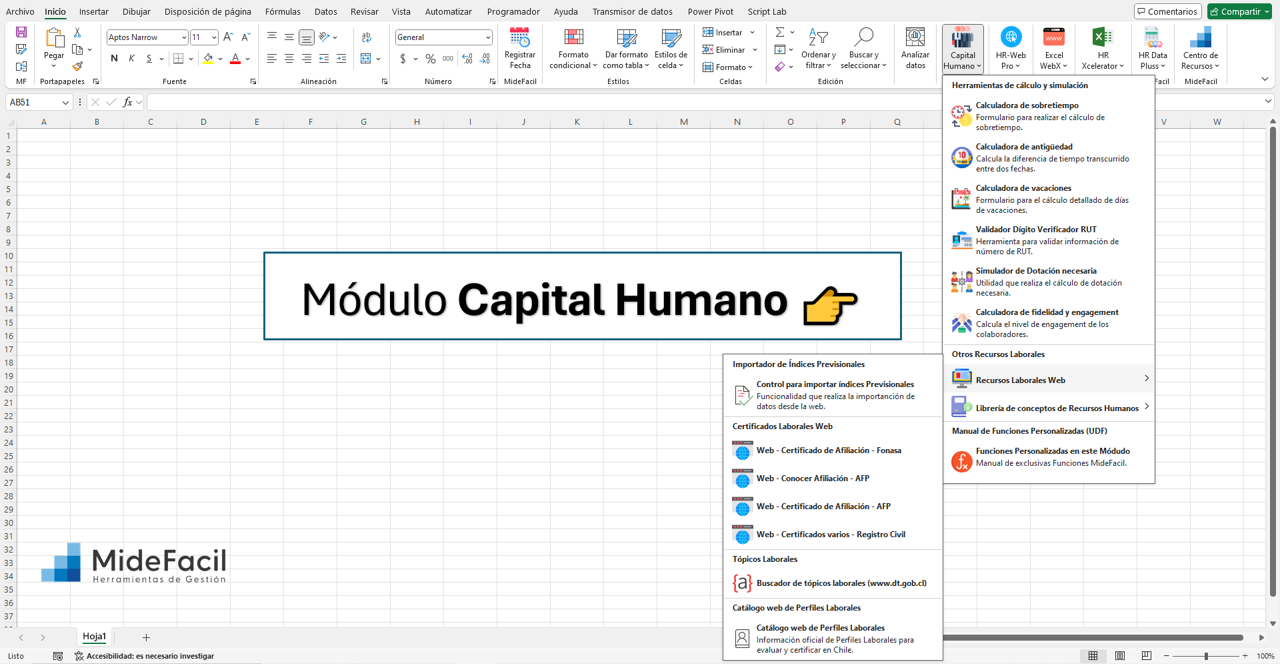Screen dimensions: 1280x664
Task: Click the Registrar Fecha calendar icon
Action: 520,37
